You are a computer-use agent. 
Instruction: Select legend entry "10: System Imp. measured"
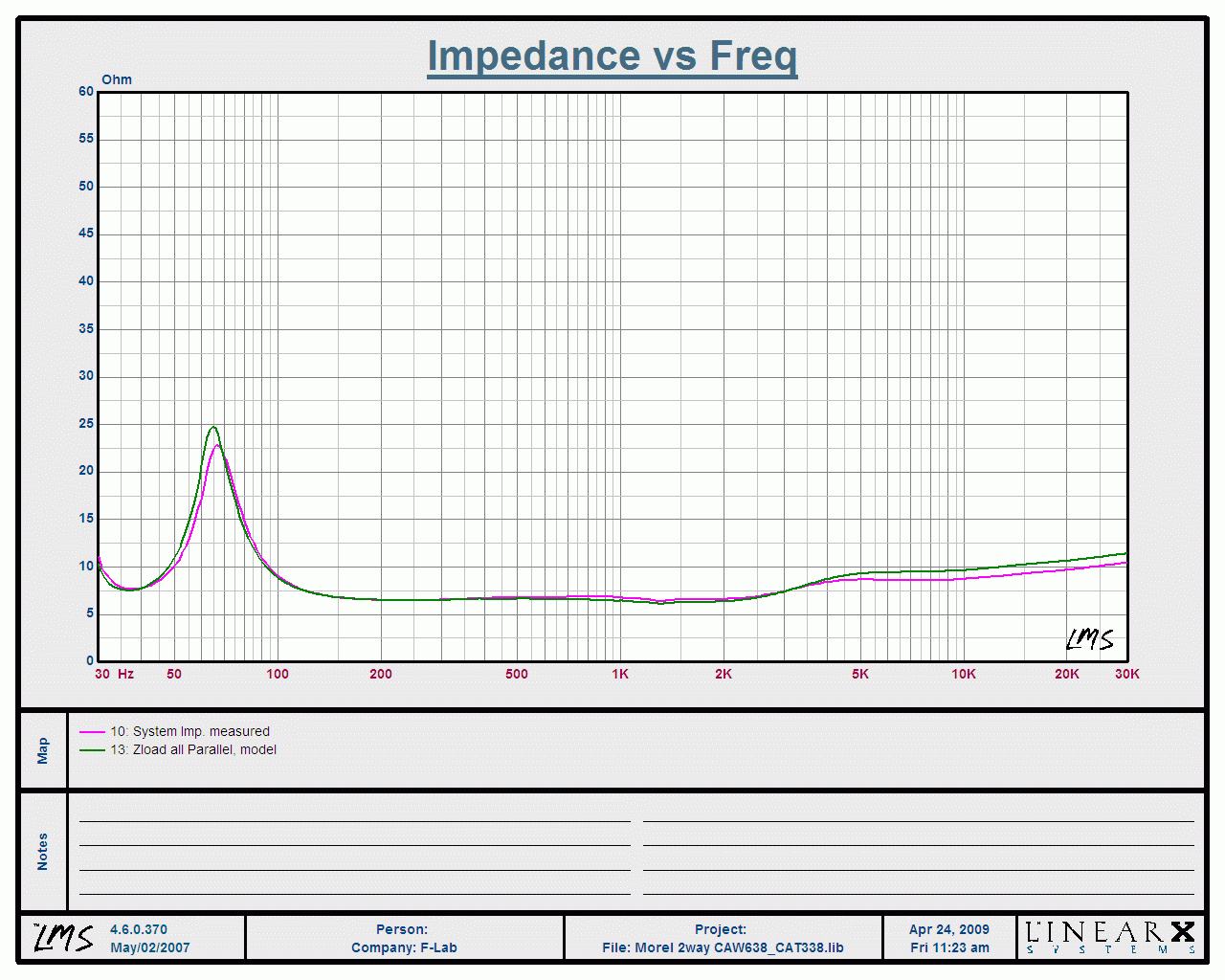pos(189,731)
